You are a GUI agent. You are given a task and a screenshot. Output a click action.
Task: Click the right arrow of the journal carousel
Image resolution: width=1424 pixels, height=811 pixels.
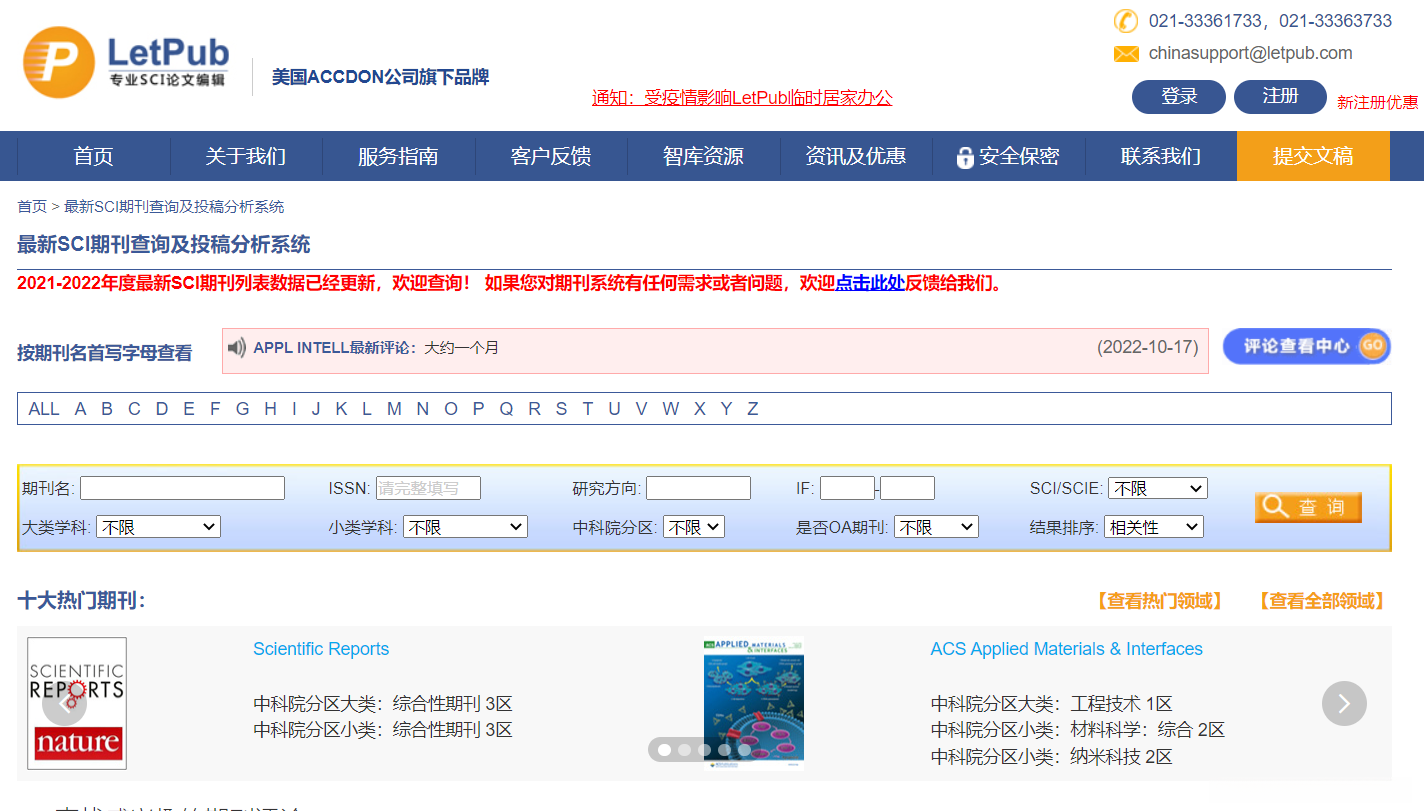(1344, 704)
